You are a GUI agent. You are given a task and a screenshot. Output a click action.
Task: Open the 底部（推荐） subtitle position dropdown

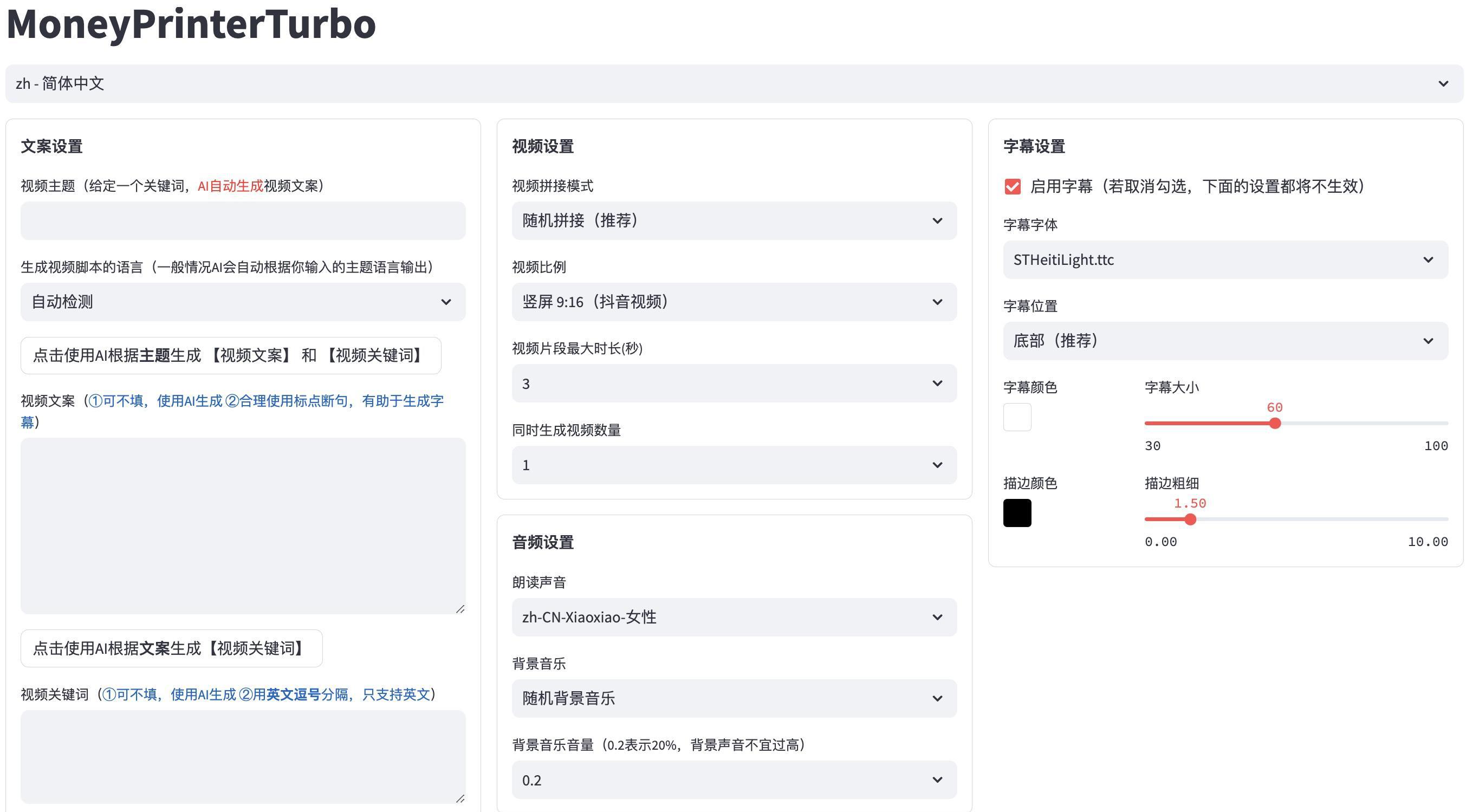(1226, 341)
